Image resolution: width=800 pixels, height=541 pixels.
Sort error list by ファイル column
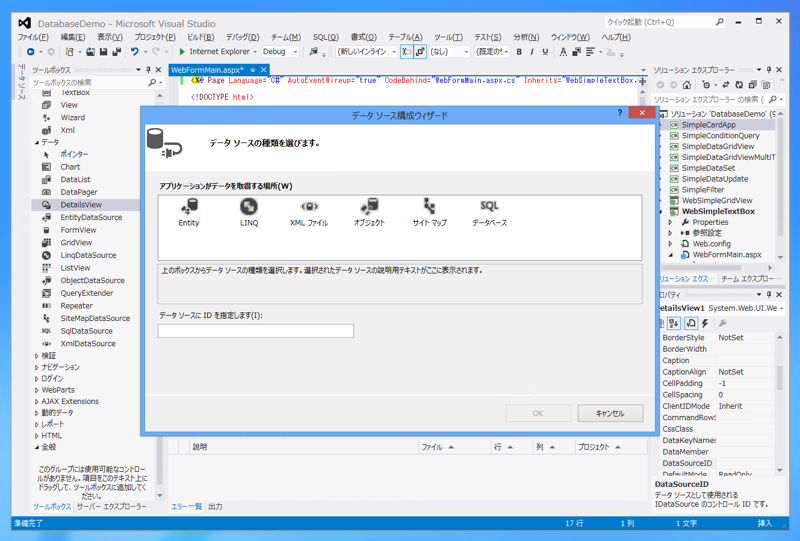click(x=453, y=447)
